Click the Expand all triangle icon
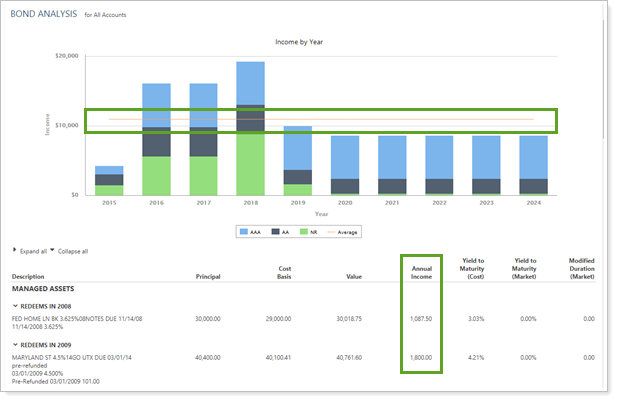This screenshot has height=401, width=617. pyautogui.click(x=14, y=251)
